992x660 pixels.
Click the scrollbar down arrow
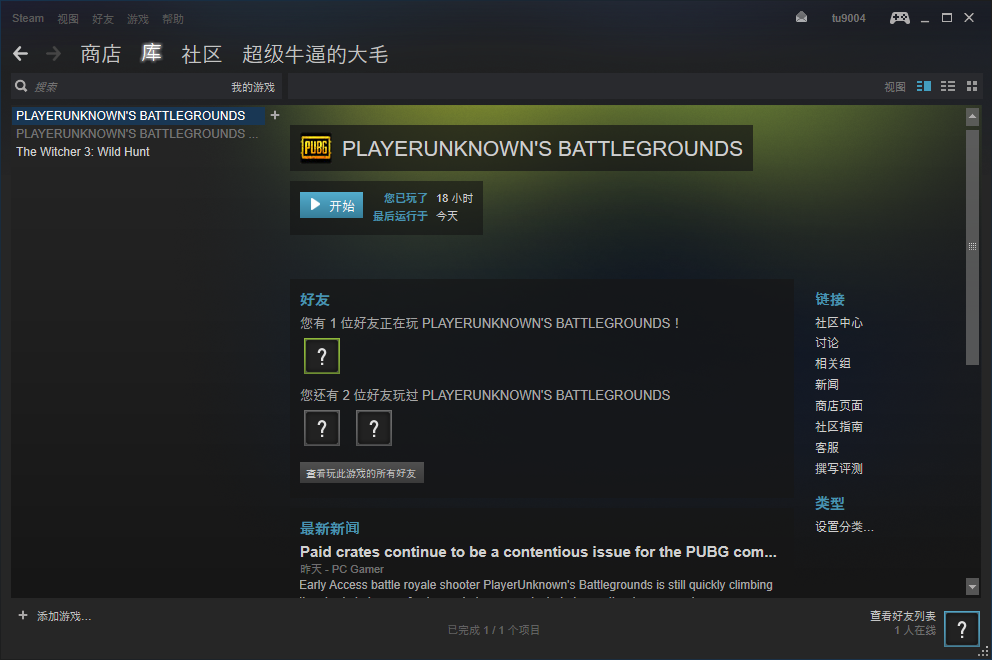pyautogui.click(x=972, y=587)
